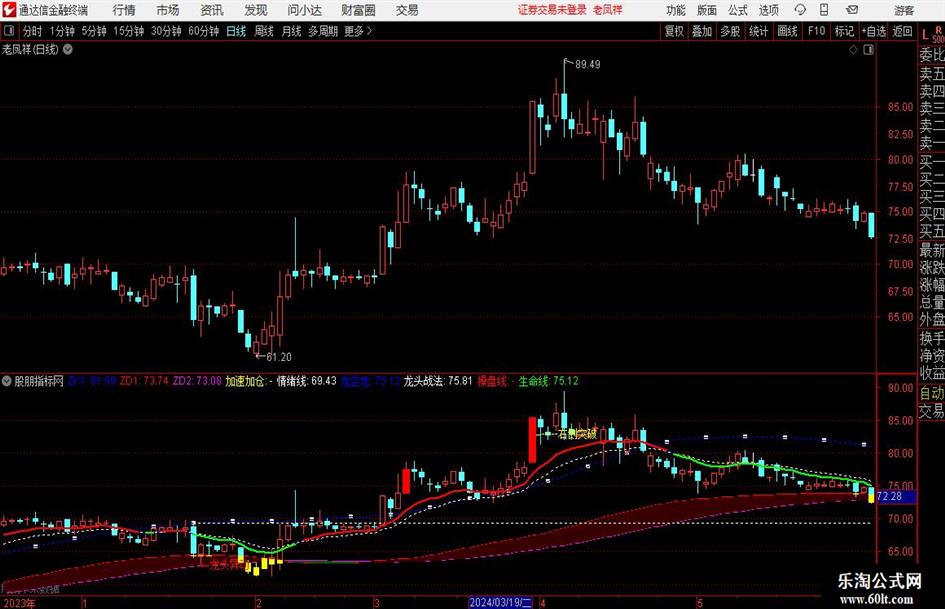945x609 pixels.
Task: Click the 2024/03/19/二 date marker
Action: coord(500,602)
